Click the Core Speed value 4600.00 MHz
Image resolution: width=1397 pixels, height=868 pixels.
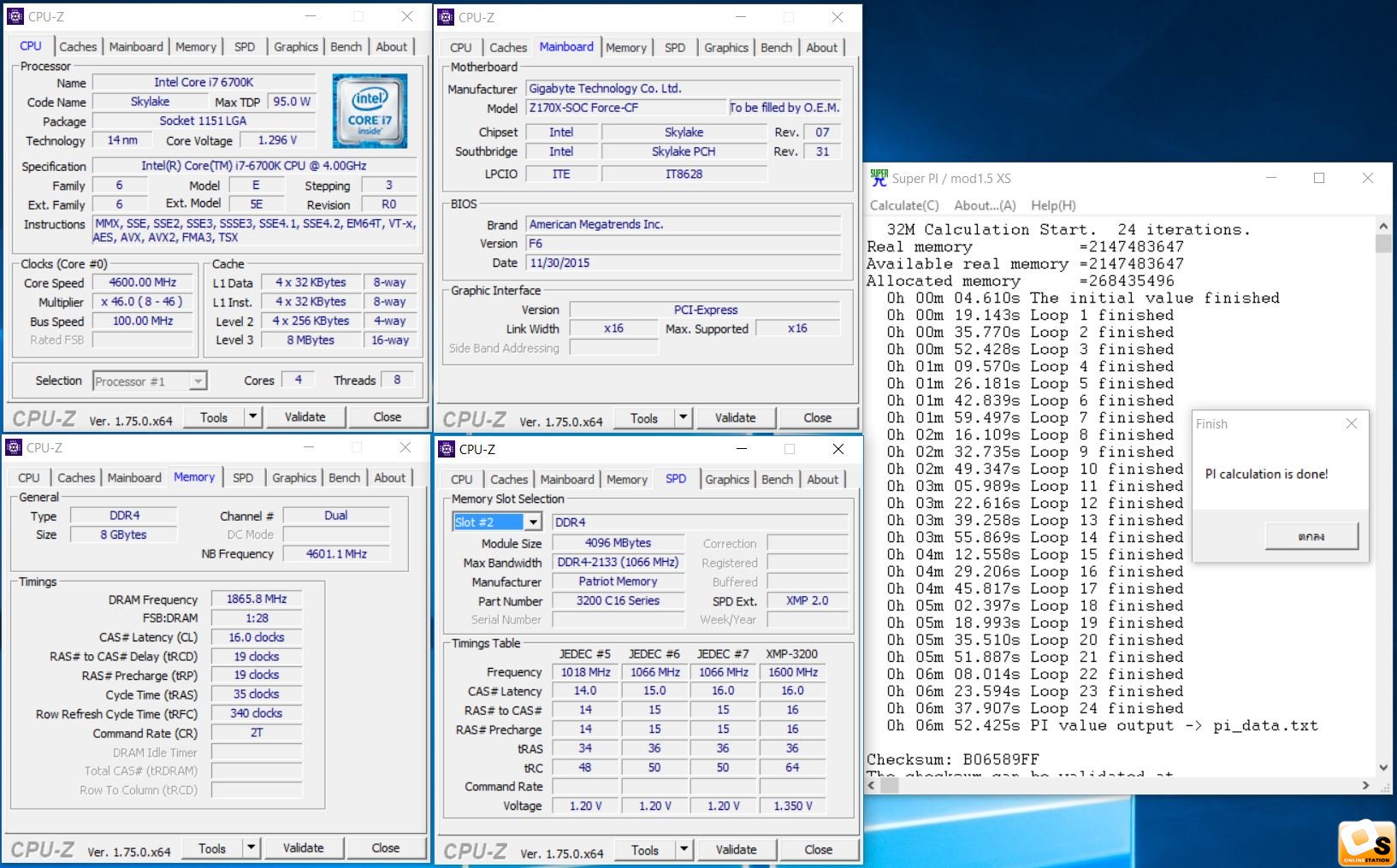click(142, 282)
